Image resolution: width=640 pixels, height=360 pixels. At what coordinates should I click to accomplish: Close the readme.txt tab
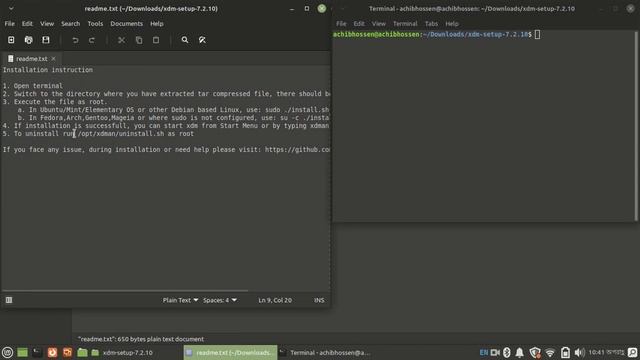pos(53,59)
